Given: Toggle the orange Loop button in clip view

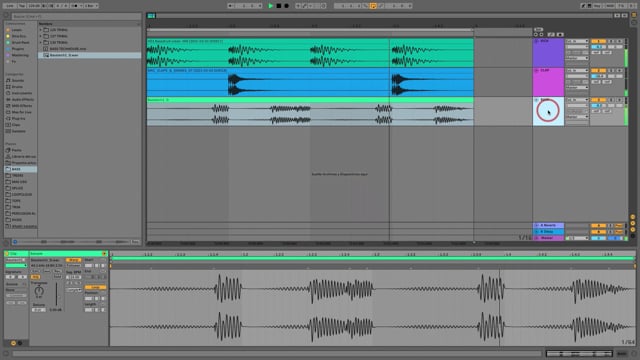Looking at the screenshot, I should click(x=96, y=287).
